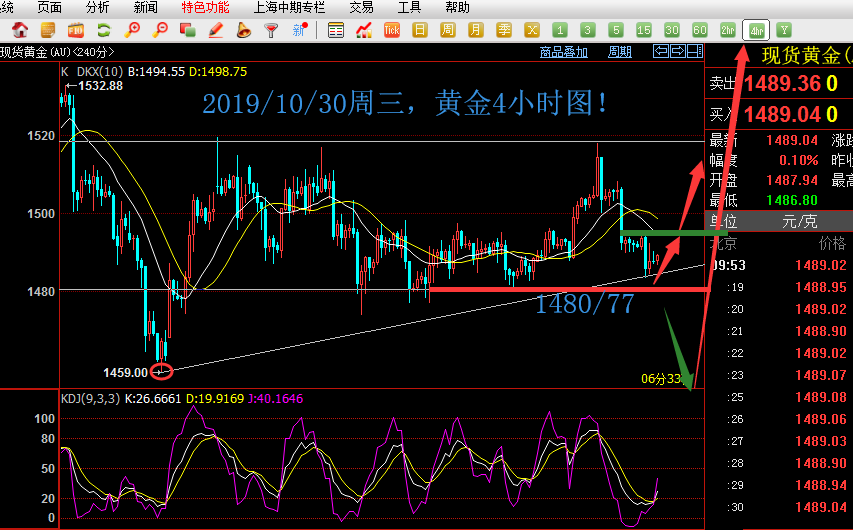
Task: Click the green Y period icon
Action: tap(784, 30)
